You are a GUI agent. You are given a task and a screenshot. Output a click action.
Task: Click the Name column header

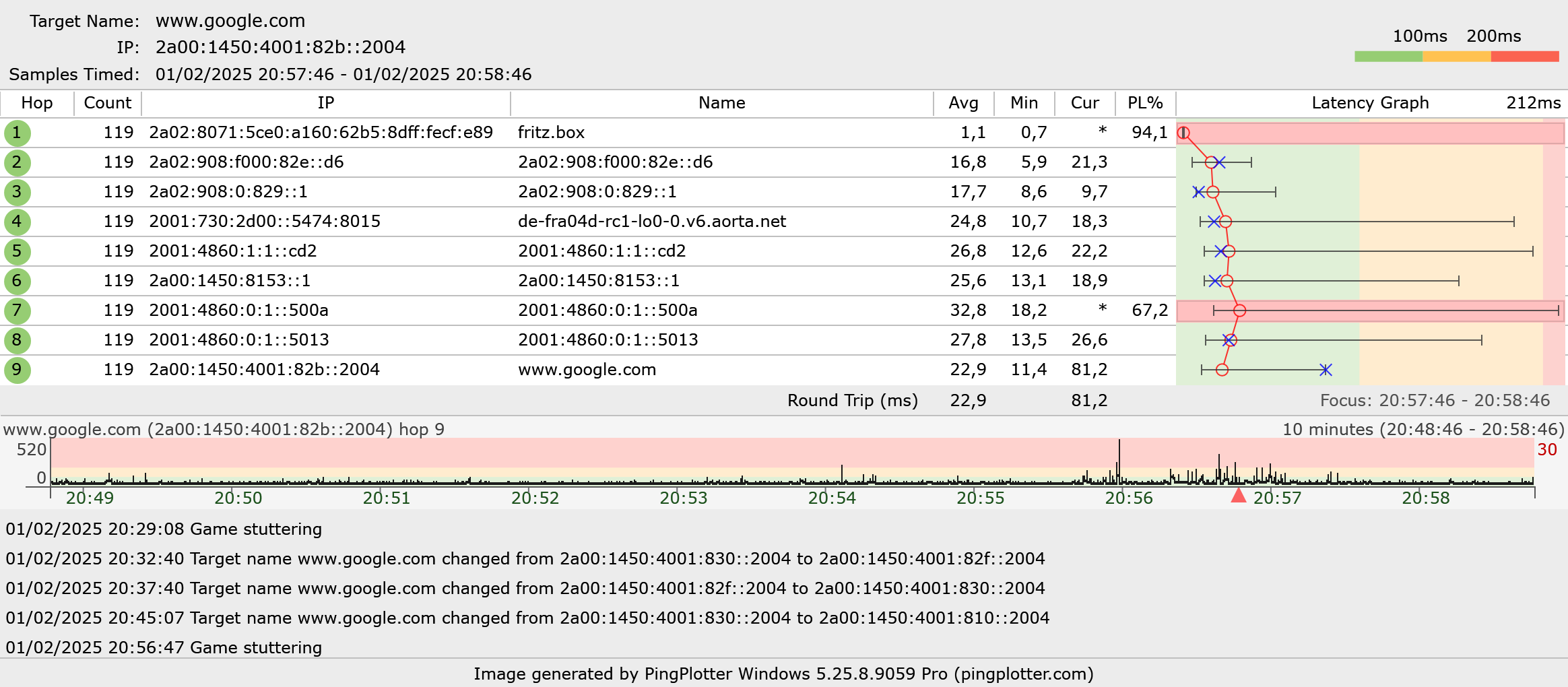click(x=722, y=103)
